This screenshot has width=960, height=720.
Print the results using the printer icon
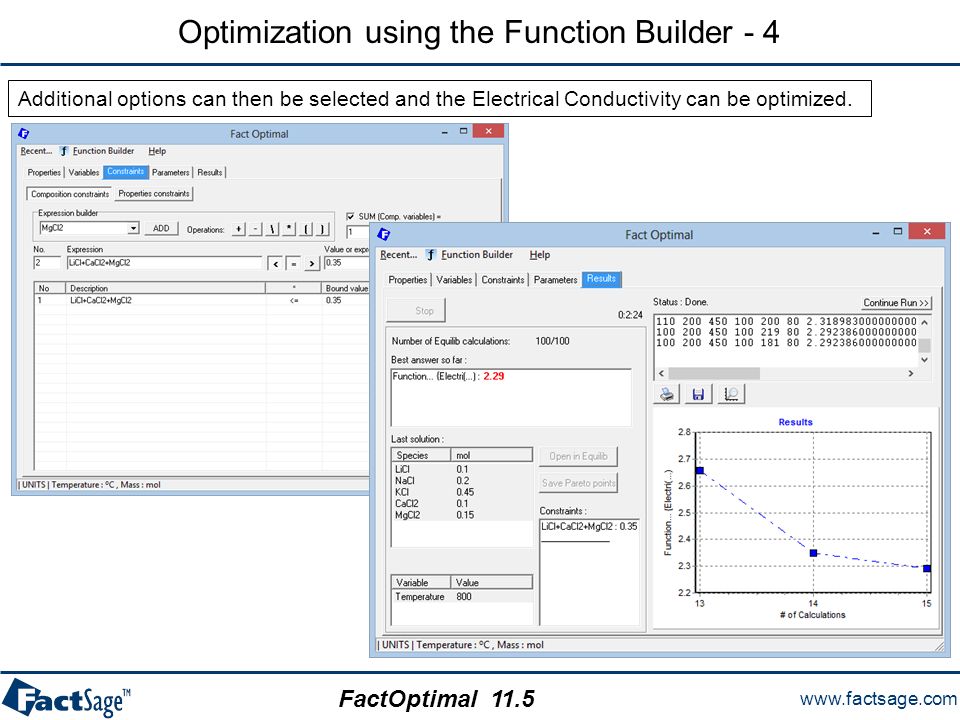[667, 394]
